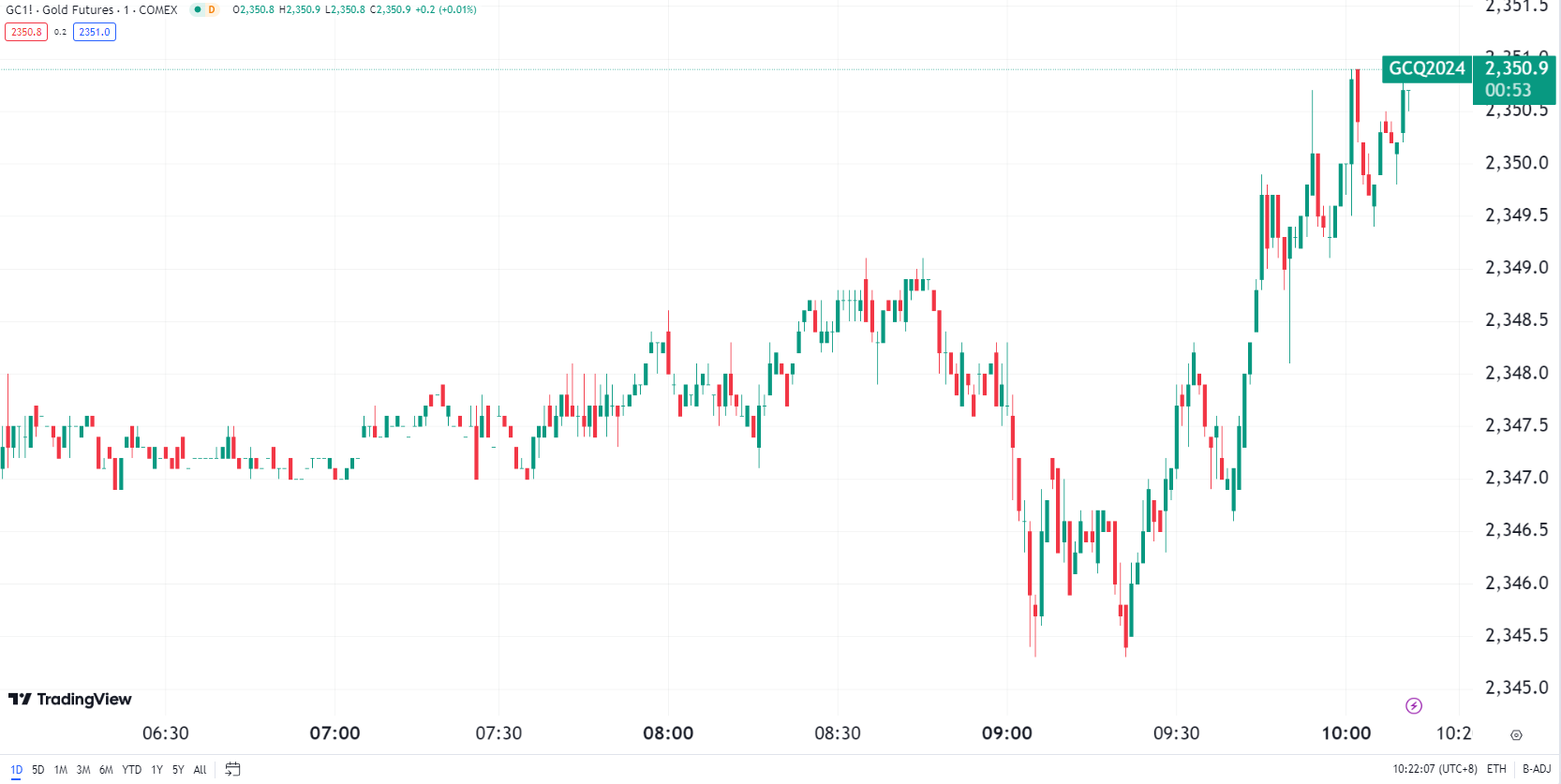Click the green data-connection dot by the symbol

198,9
